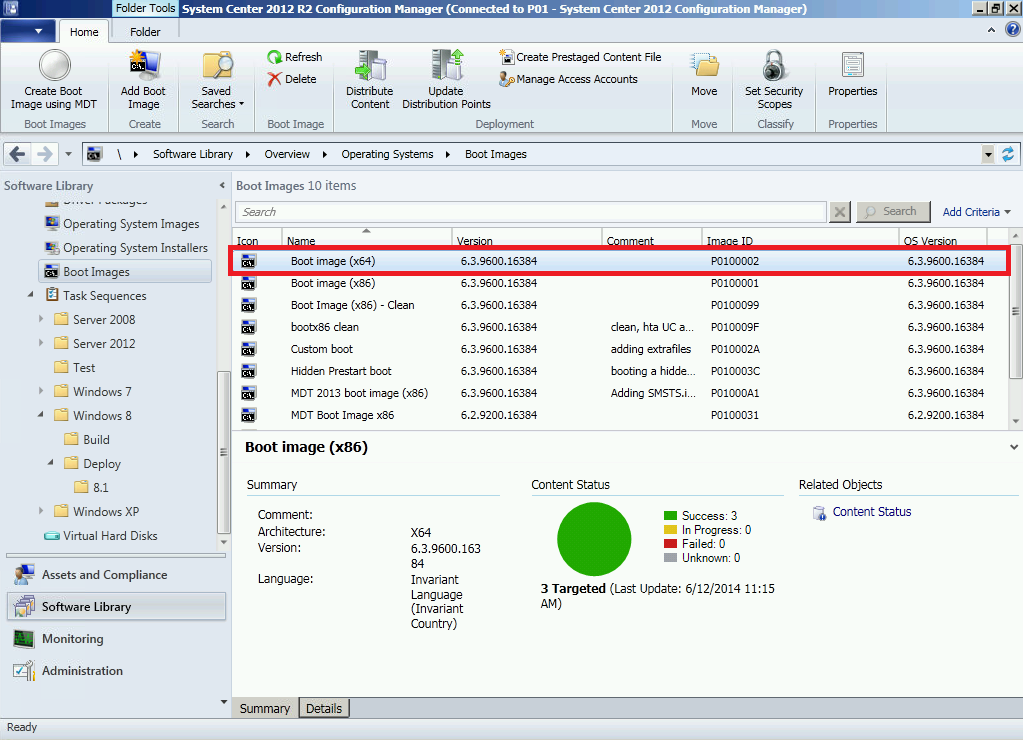
Task: Switch to Details tab at bottom
Action: [324, 709]
